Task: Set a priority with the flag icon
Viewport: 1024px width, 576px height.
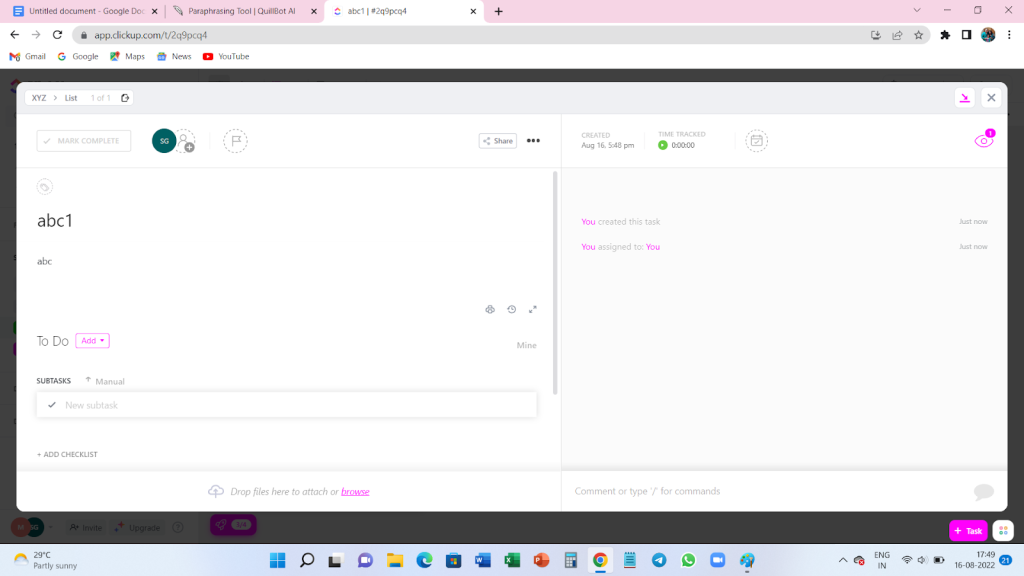Action: click(235, 141)
